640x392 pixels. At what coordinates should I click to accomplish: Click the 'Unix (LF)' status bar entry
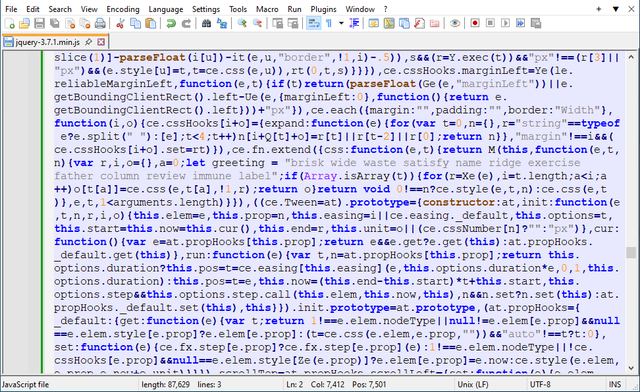pos(473,384)
